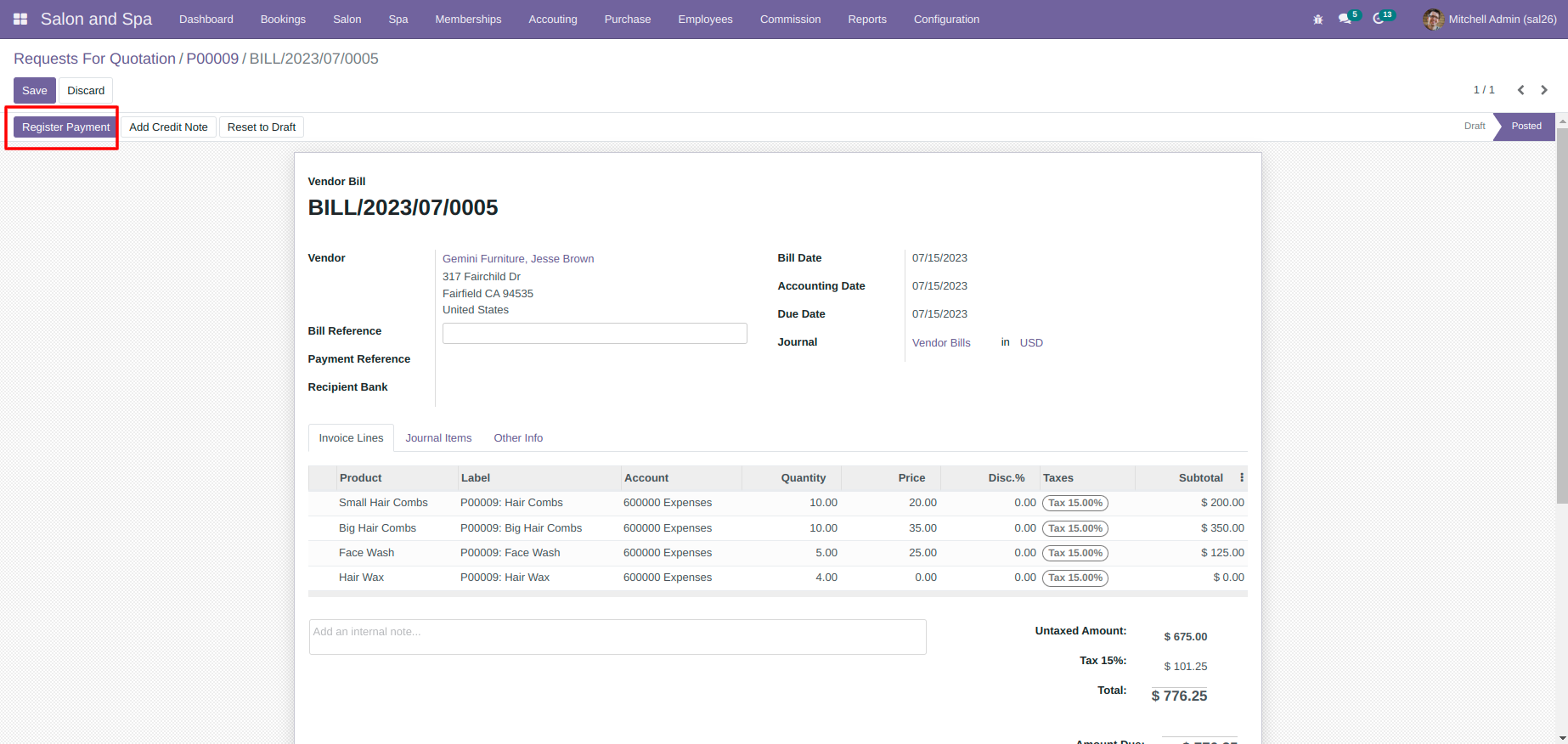1568x744 pixels.
Task: Click Add Credit Note button
Action: [x=168, y=127]
